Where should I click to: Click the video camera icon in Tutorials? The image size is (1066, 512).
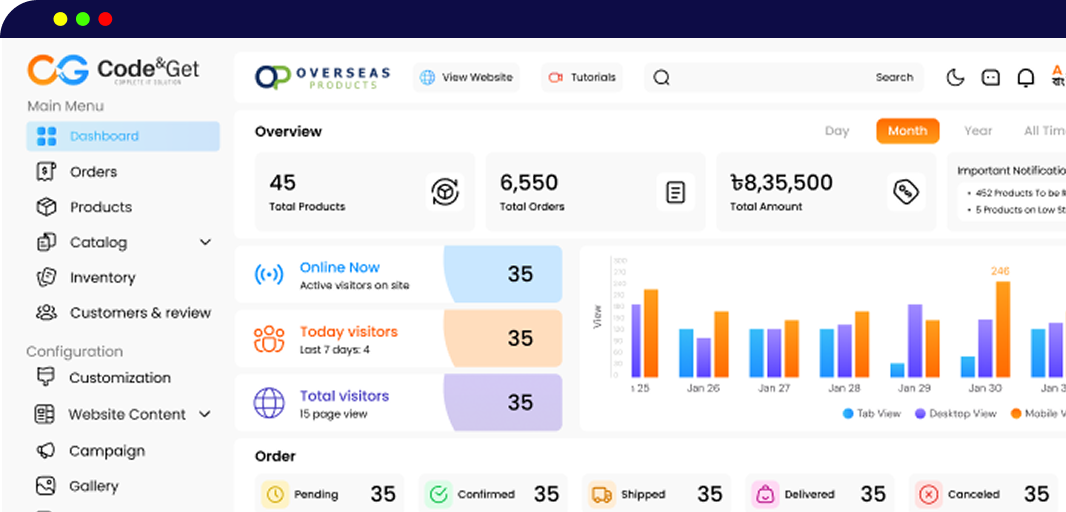tap(555, 78)
